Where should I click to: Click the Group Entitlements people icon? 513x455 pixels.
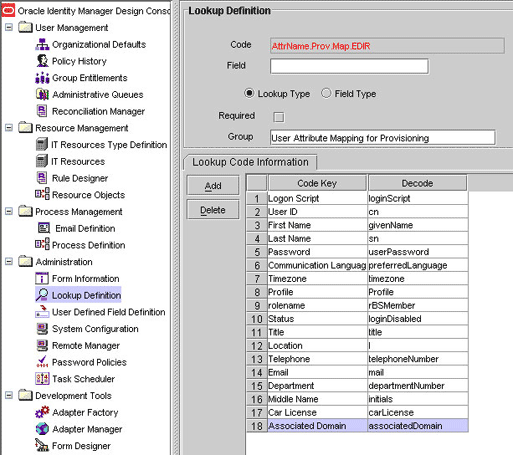pos(42,78)
